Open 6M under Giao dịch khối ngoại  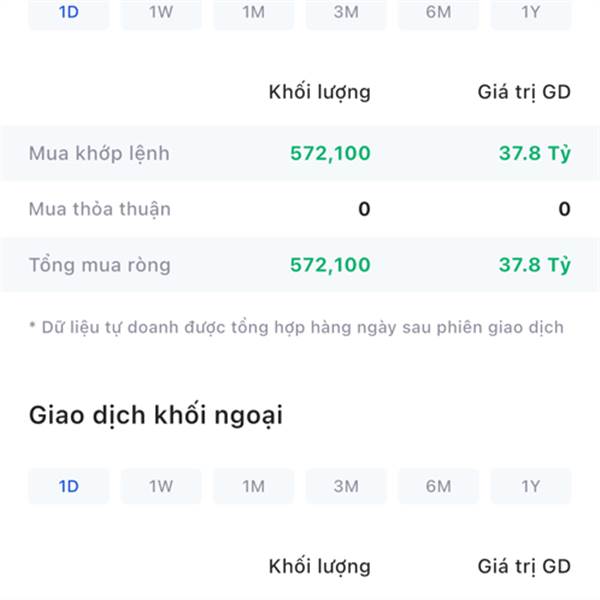click(439, 486)
